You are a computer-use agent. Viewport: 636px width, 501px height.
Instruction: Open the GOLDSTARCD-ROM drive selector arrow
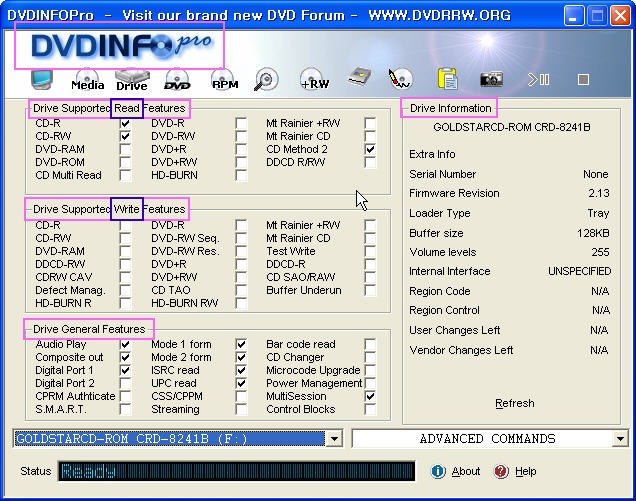(334, 439)
